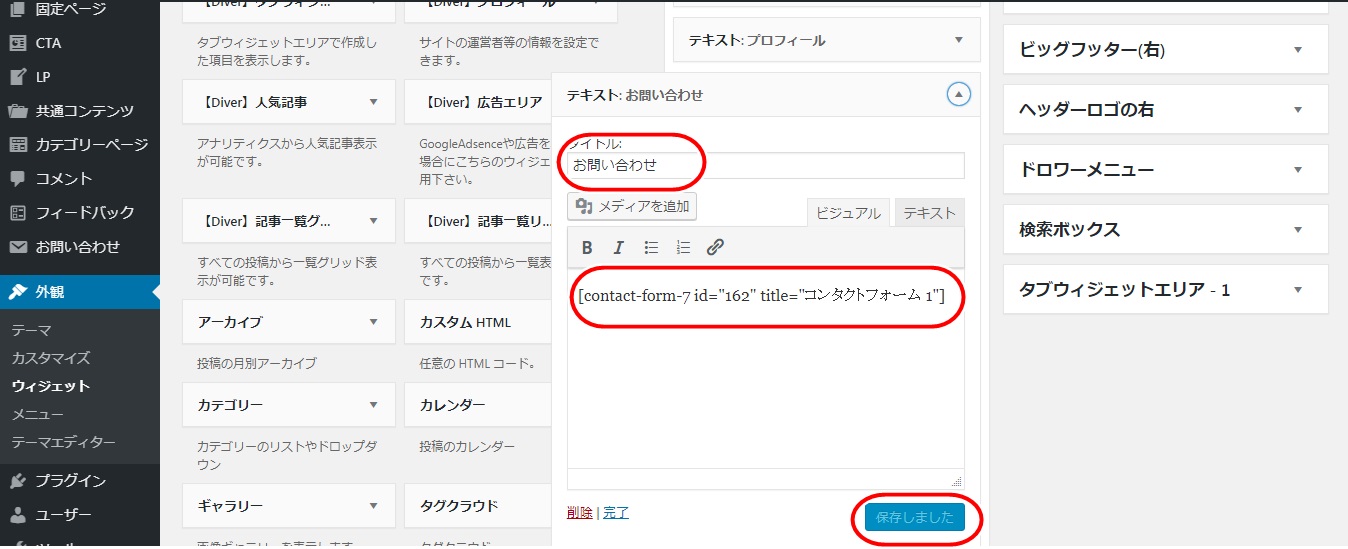Click the タイトル input field

click(765, 166)
